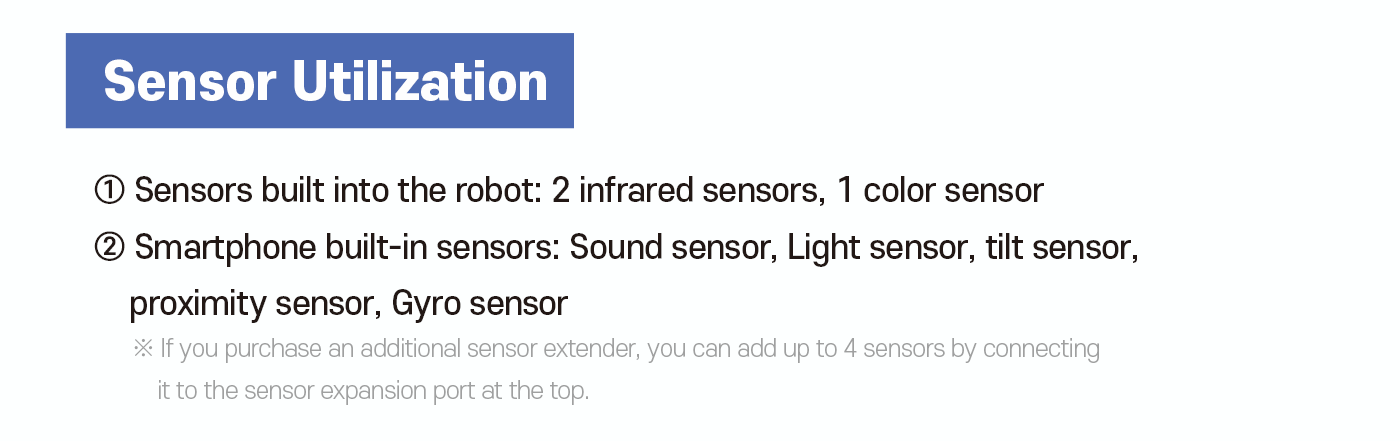
Task: Click the "1 color sensor" text
Action: click(x=940, y=190)
